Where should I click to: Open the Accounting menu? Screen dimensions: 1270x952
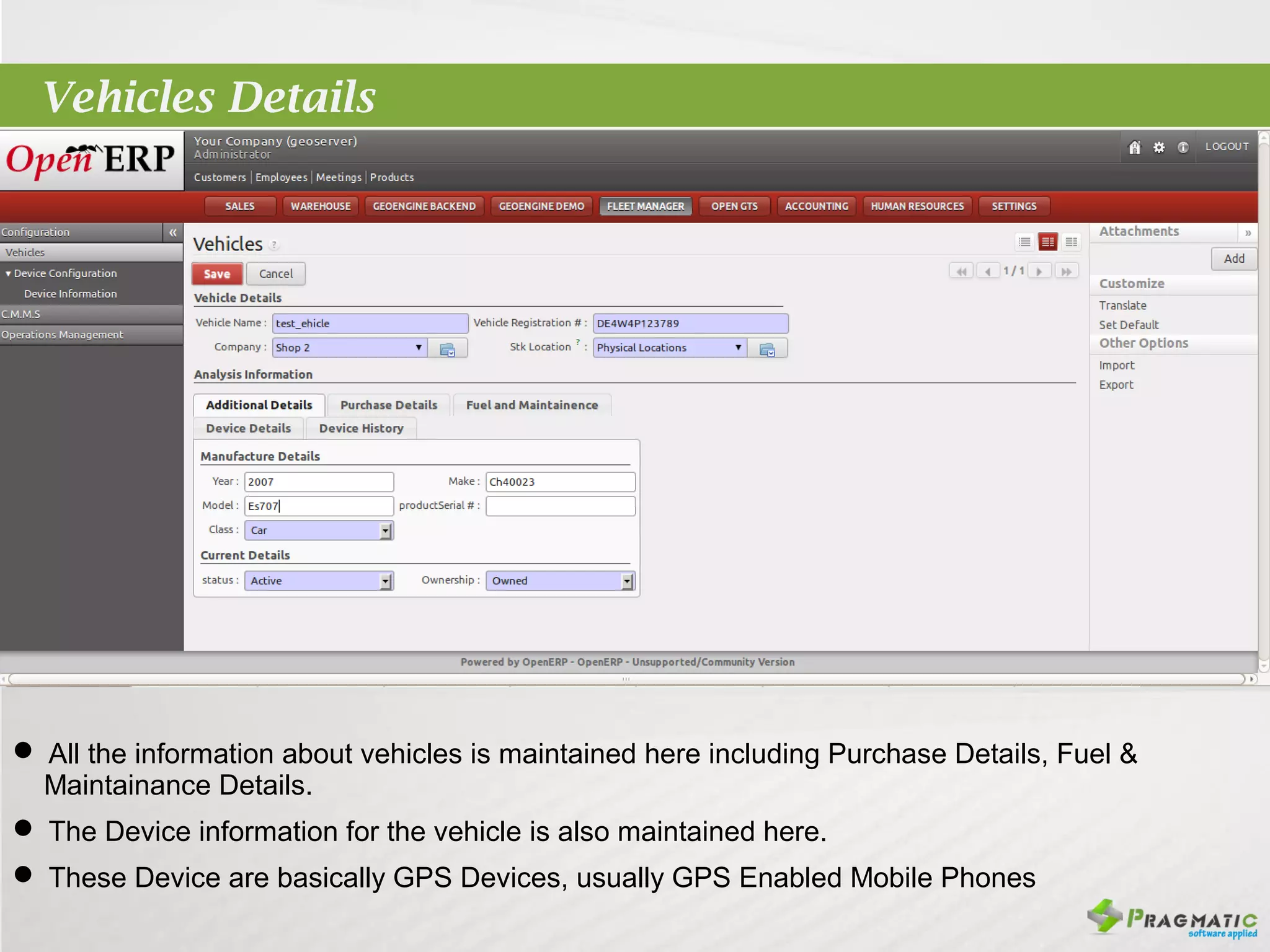(817, 206)
